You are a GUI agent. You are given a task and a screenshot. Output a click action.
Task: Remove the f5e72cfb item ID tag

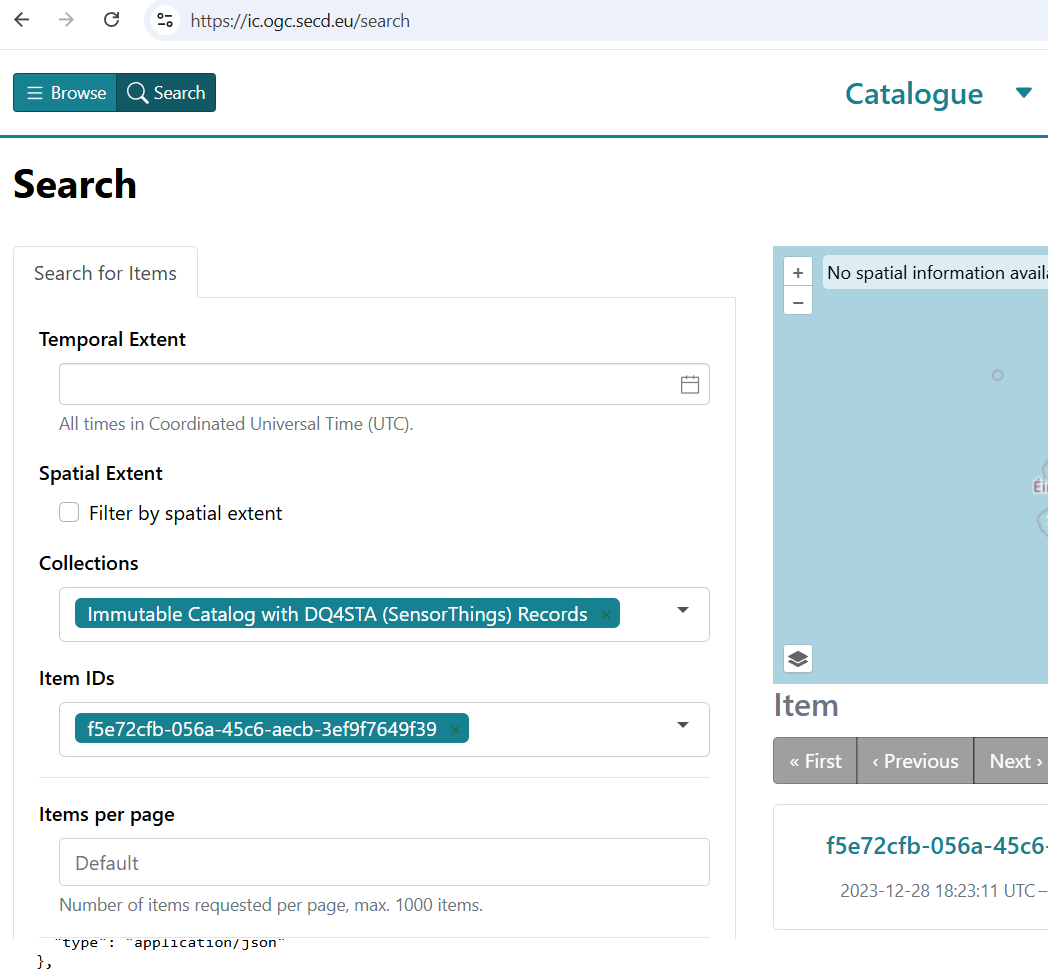tap(455, 730)
